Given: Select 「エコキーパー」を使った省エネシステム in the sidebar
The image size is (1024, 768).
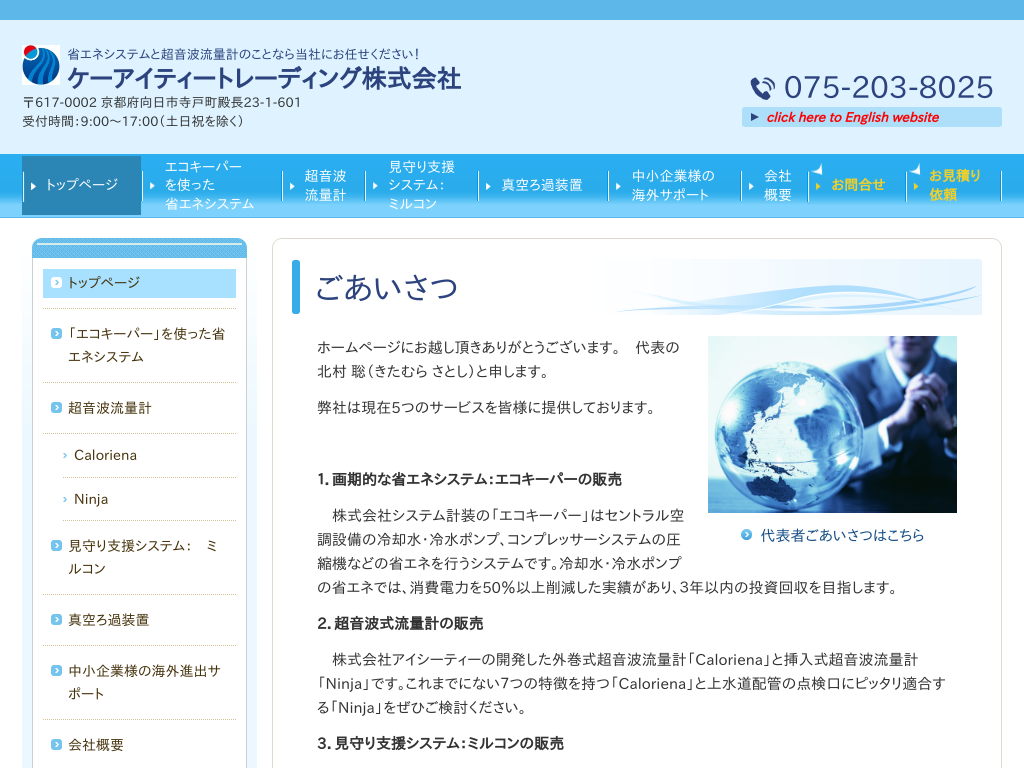Looking at the screenshot, I should (138, 345).
